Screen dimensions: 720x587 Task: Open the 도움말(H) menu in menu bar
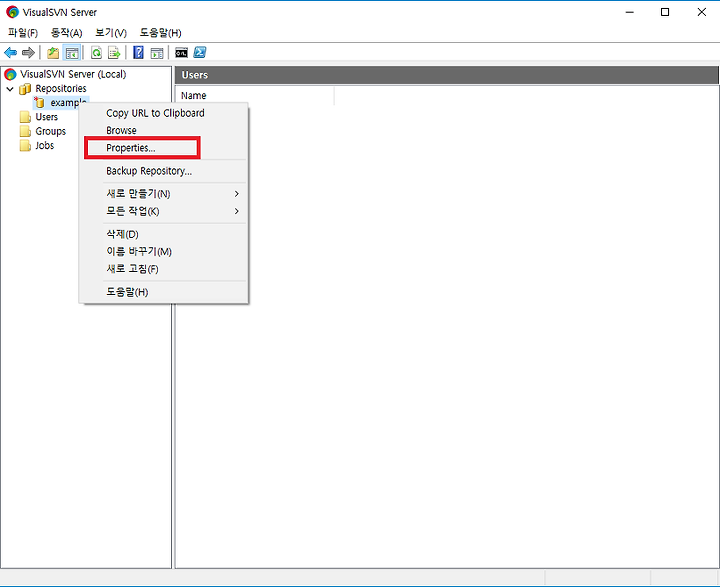[160, 33]
